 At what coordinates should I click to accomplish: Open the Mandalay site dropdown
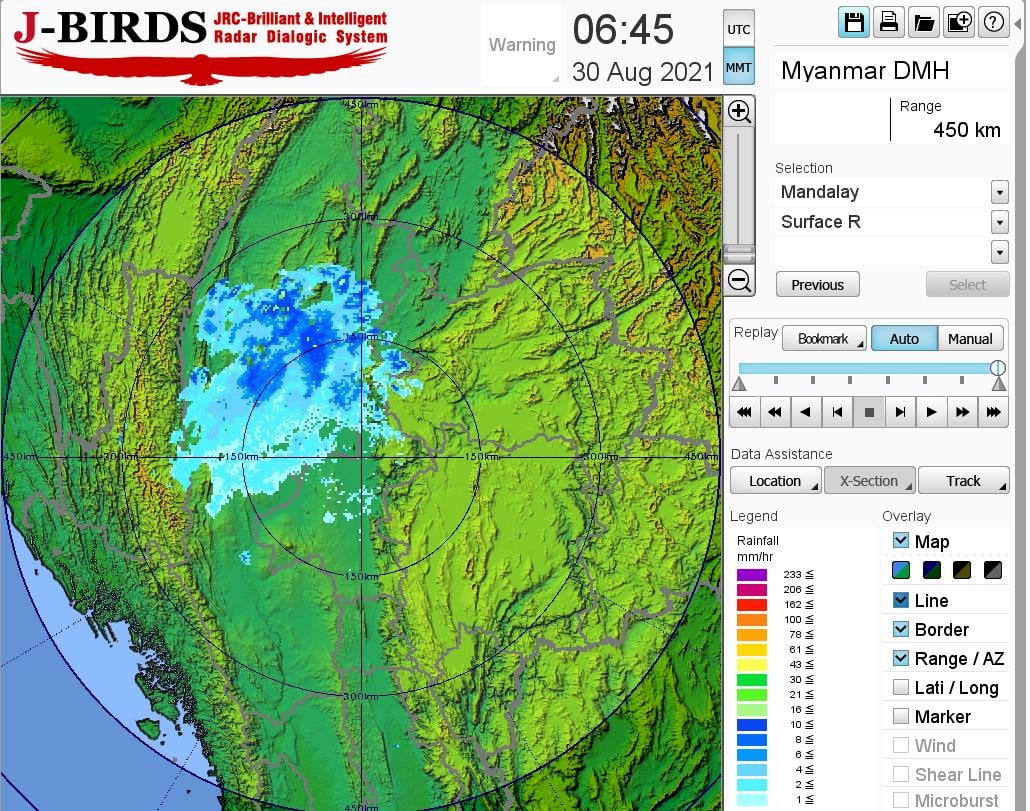(x=999, y=192)
